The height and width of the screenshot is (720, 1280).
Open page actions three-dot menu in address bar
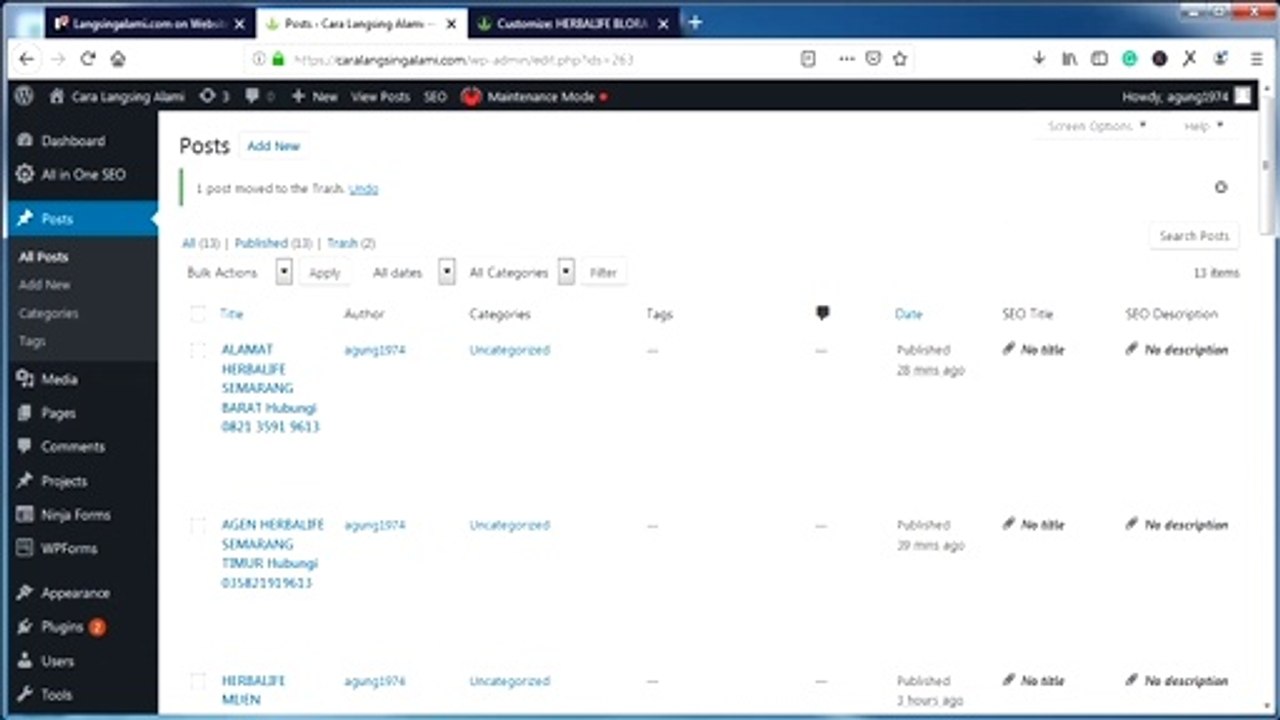[847, 60]
